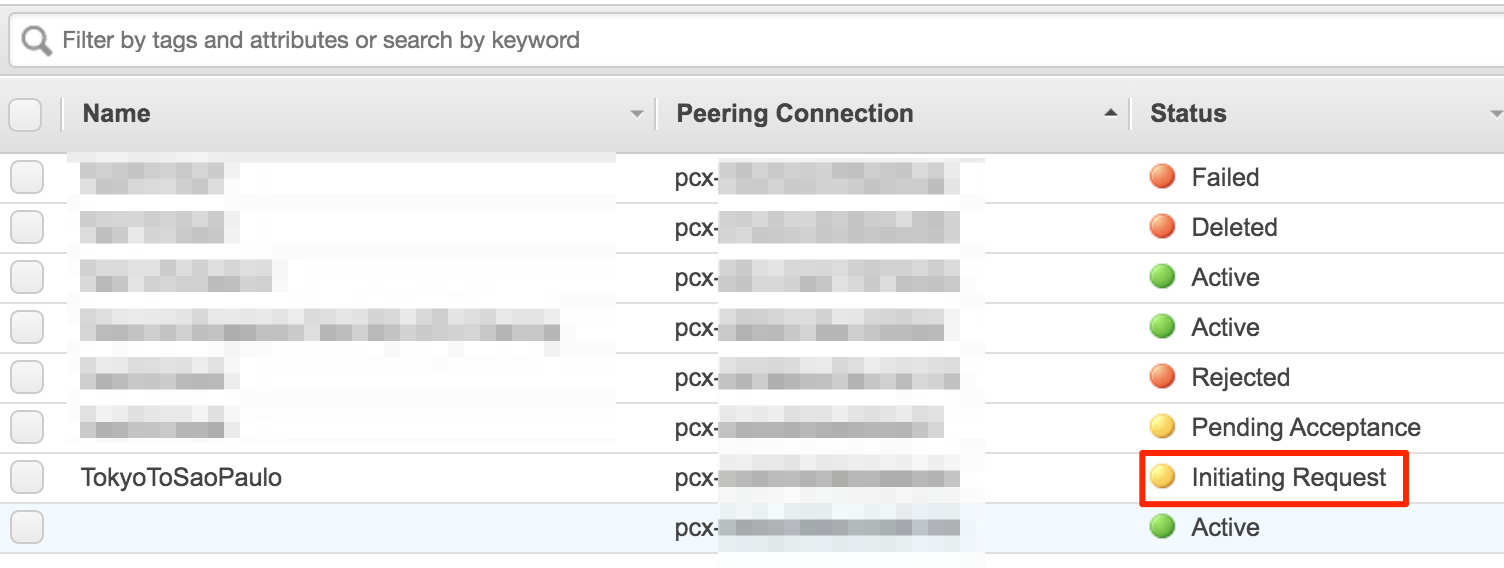Click the search magnifier icon
Image resolution: width=1504 pixels, height=568 pixels.
(37, 41)
